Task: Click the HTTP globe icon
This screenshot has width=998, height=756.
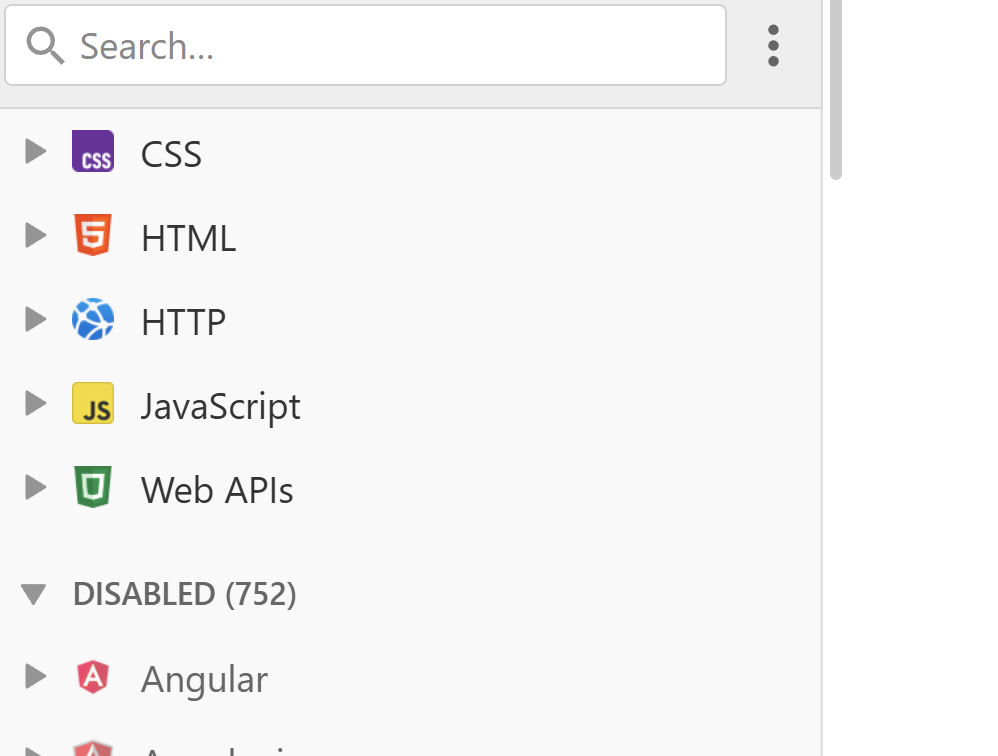Action: click(x=93, y=319)
